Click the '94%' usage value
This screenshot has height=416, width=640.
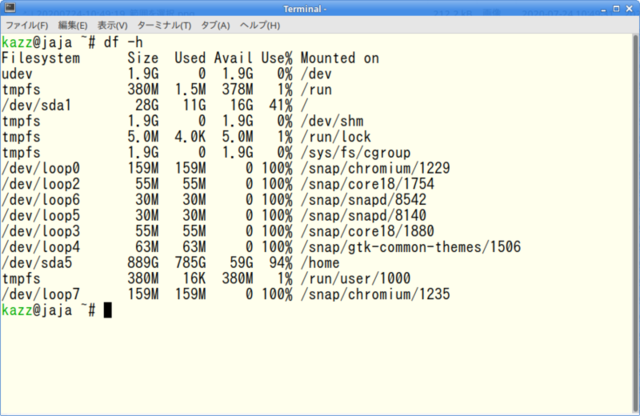tap(281, 263)
